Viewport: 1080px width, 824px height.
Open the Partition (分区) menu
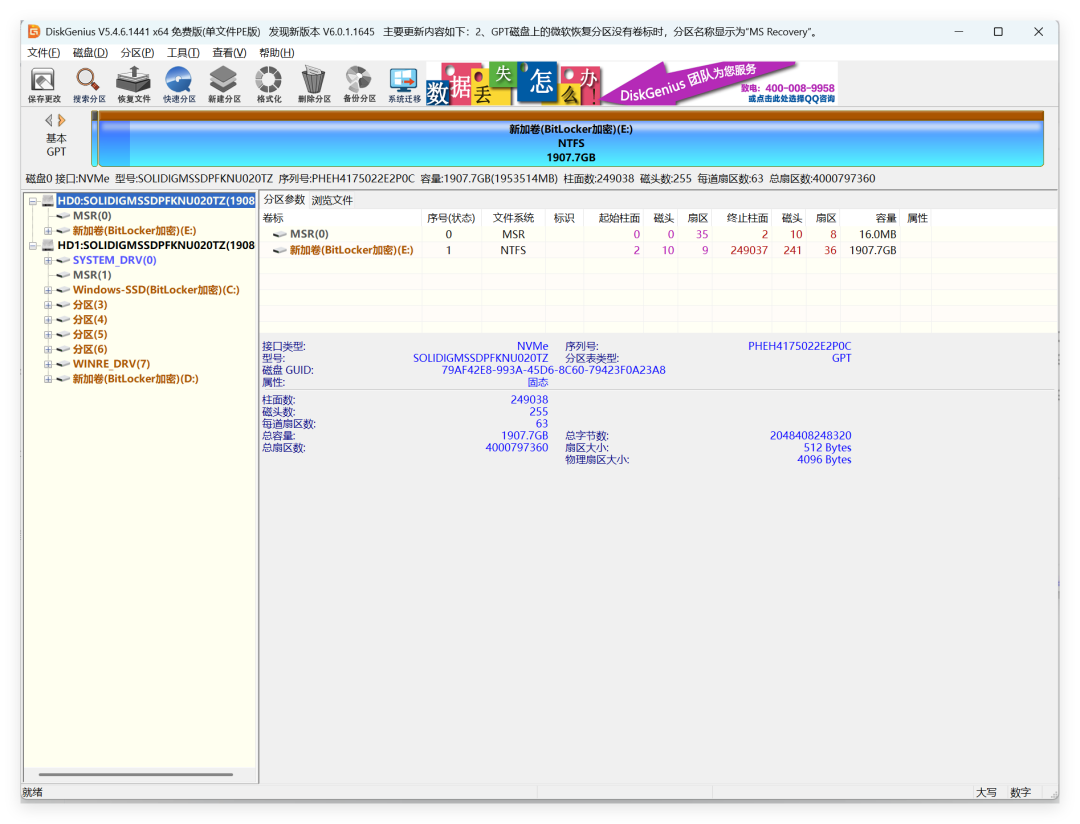point(137,53)
